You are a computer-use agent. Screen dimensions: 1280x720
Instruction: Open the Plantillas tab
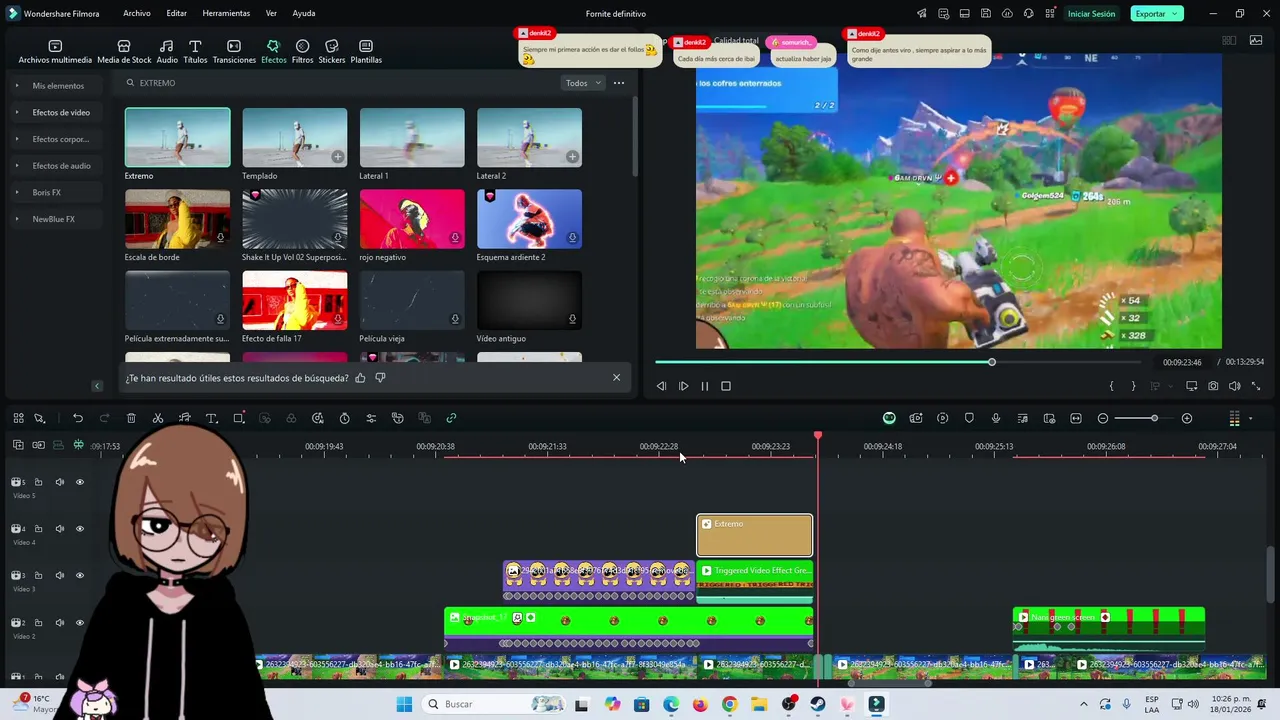366,52
